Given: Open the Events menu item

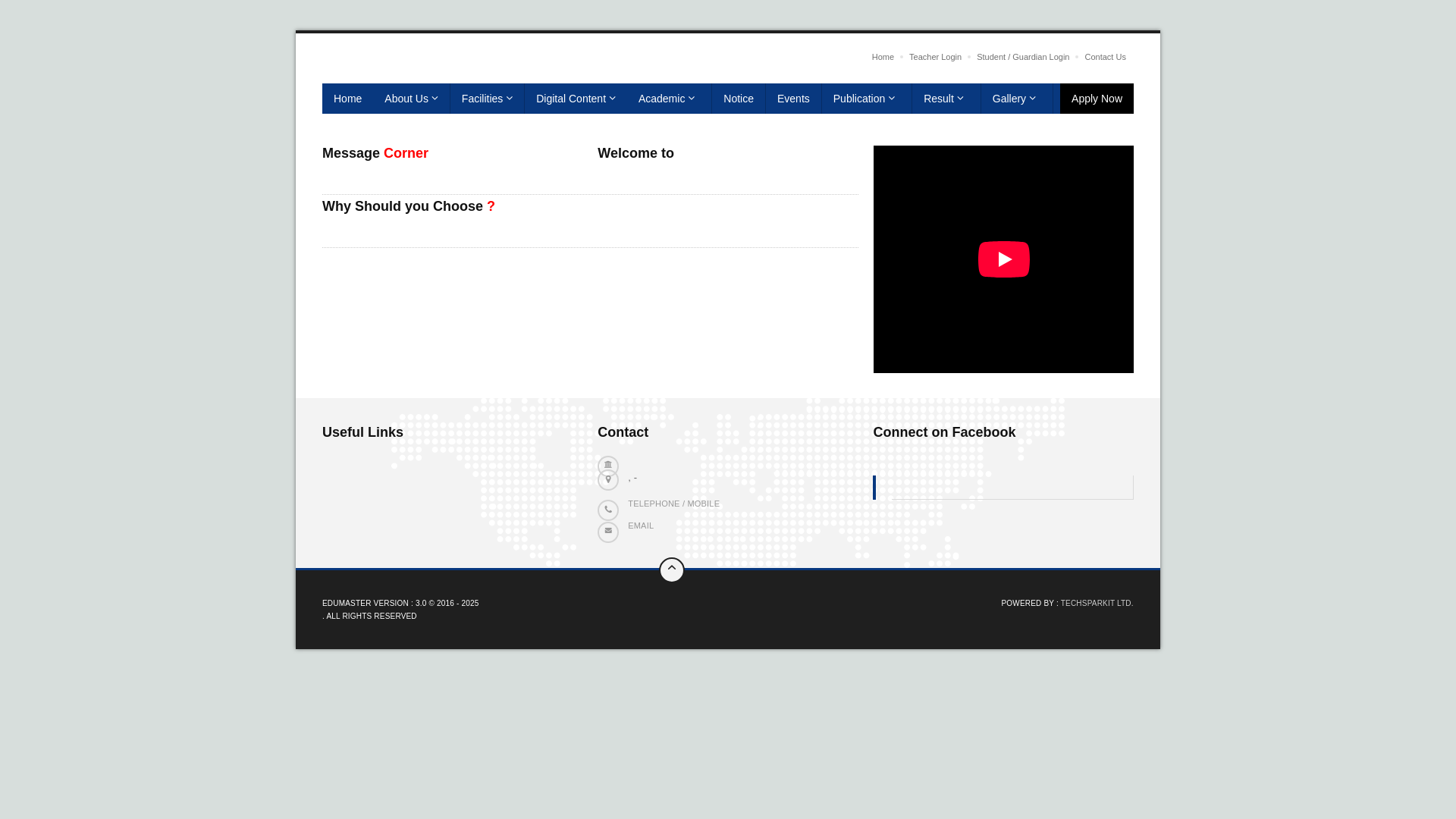Looking at the screenshot, I should click(x=793, y=99).
